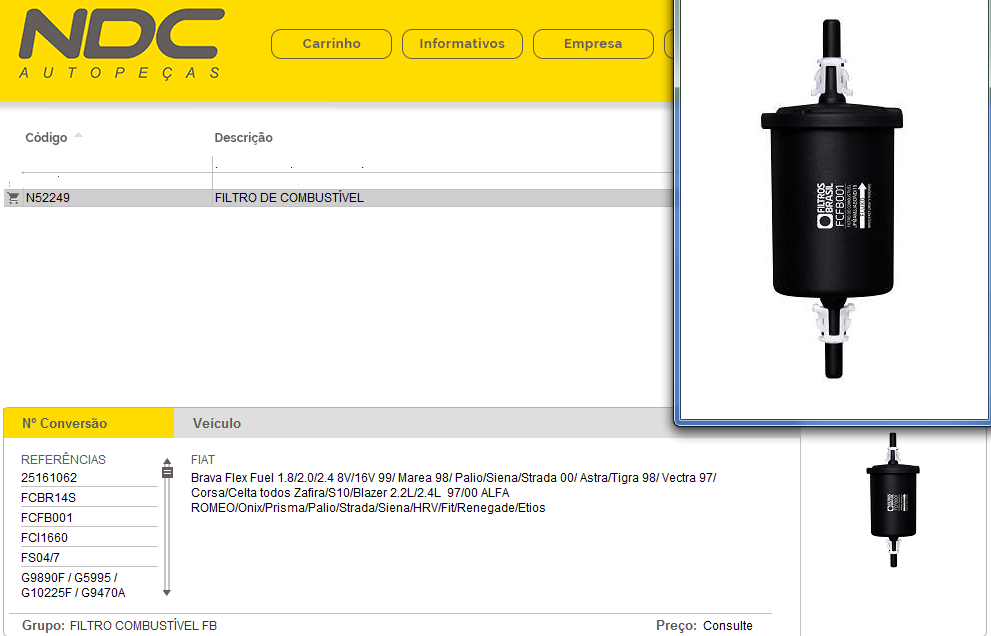Viewport: 991px width, 636px height.
Task: Open the Carrinho page
Action: [331, 44]
